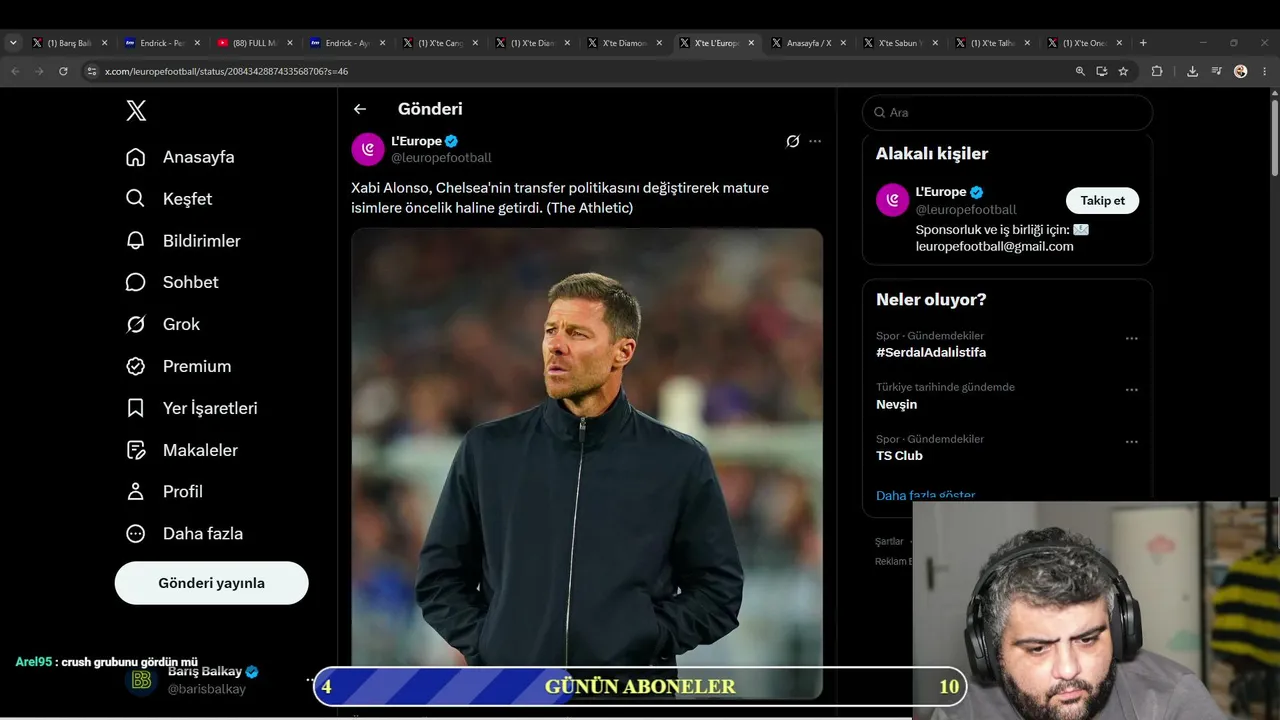Open Profil in the sidebar
This screenshot has height=720, width=1280.
164,492
